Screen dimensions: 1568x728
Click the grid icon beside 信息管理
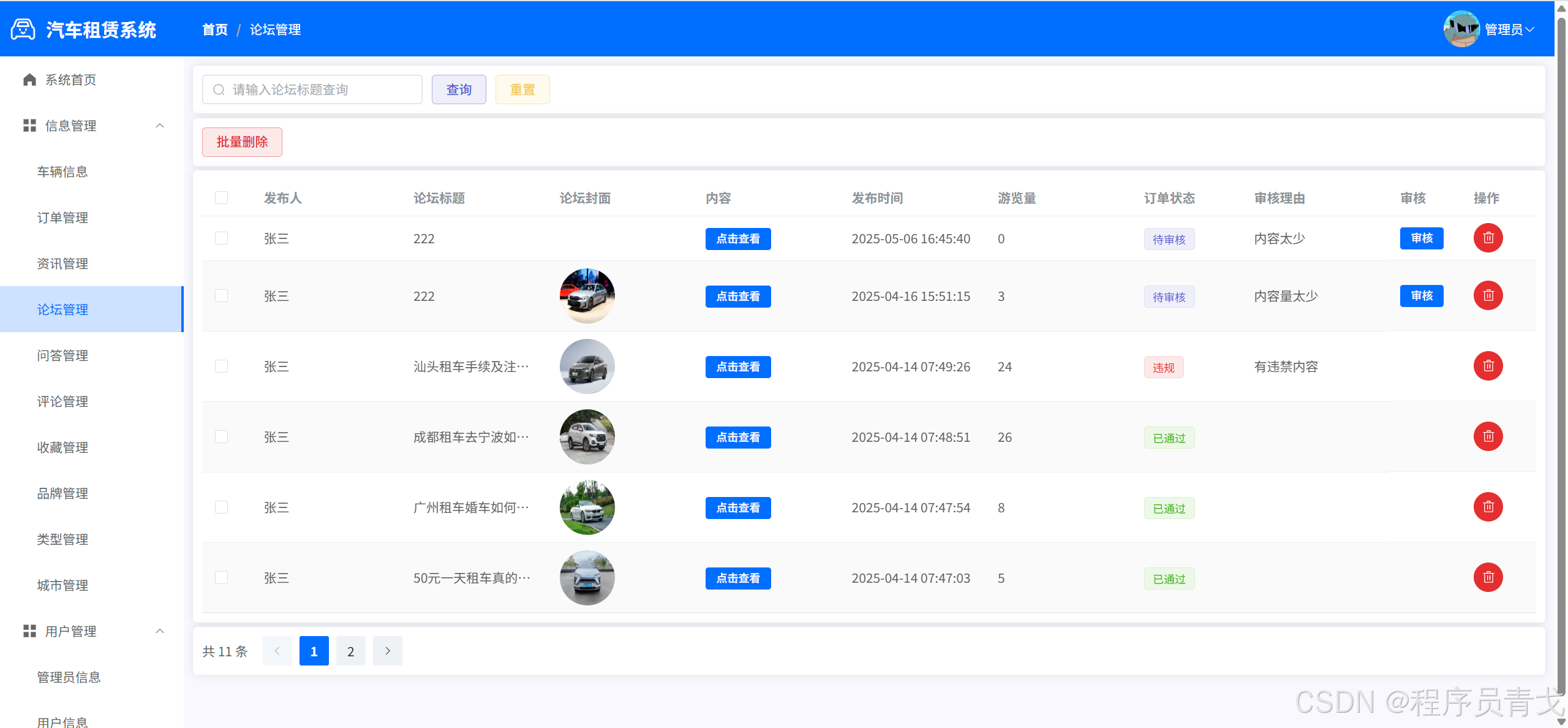(x=29, y=126)
